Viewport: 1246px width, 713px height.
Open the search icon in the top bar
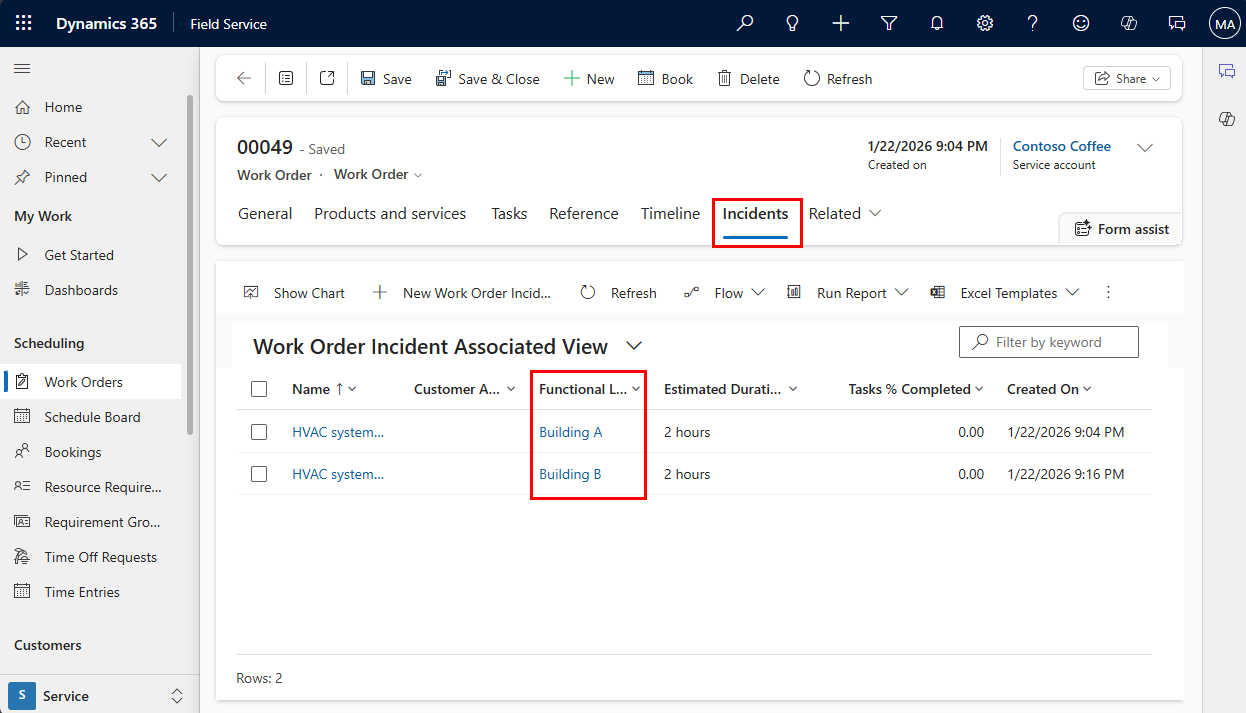pos(744,23)
